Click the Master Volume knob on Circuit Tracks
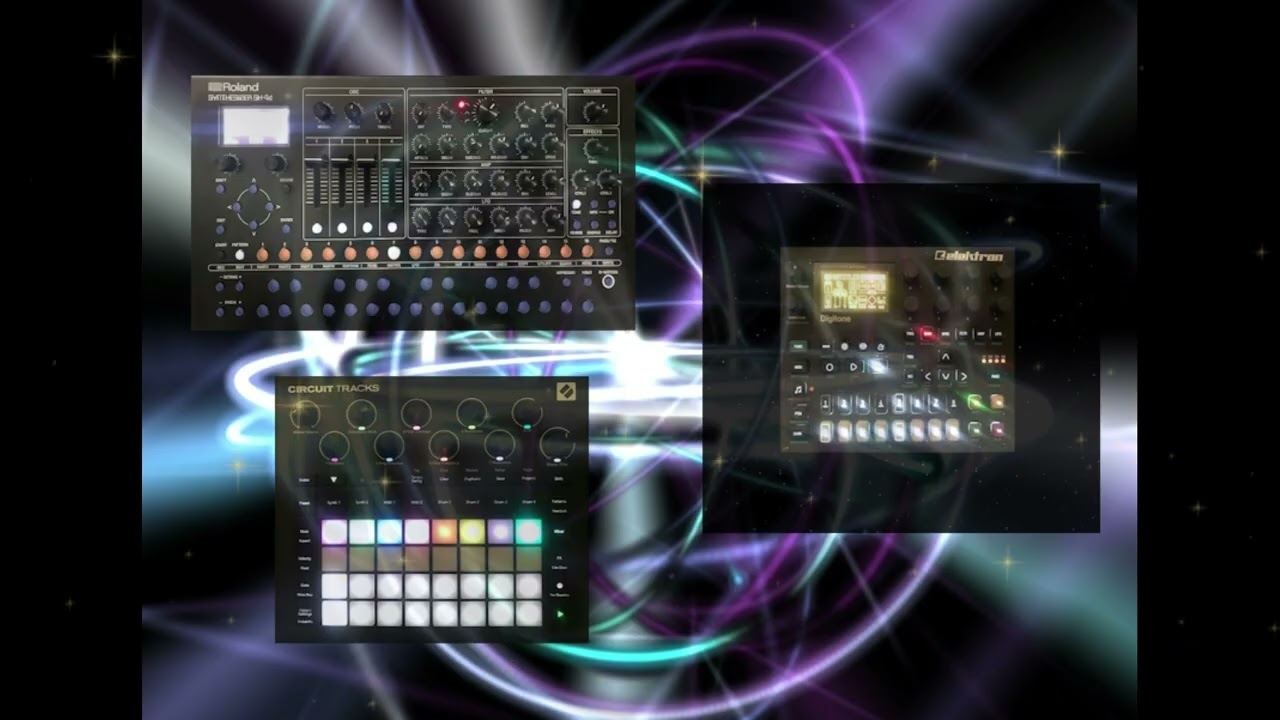This screenshot has height=720, width=1280. pos(305,415)
